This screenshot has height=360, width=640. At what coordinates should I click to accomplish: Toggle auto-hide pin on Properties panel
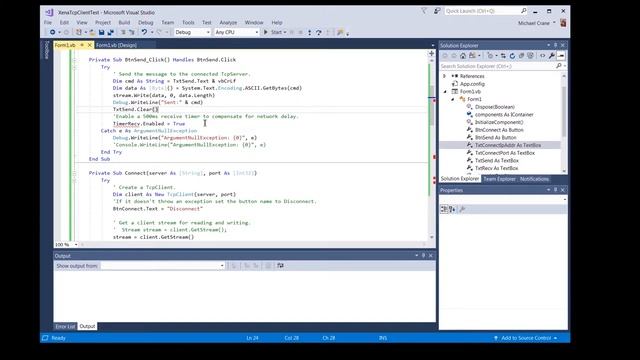coord(556,190)
